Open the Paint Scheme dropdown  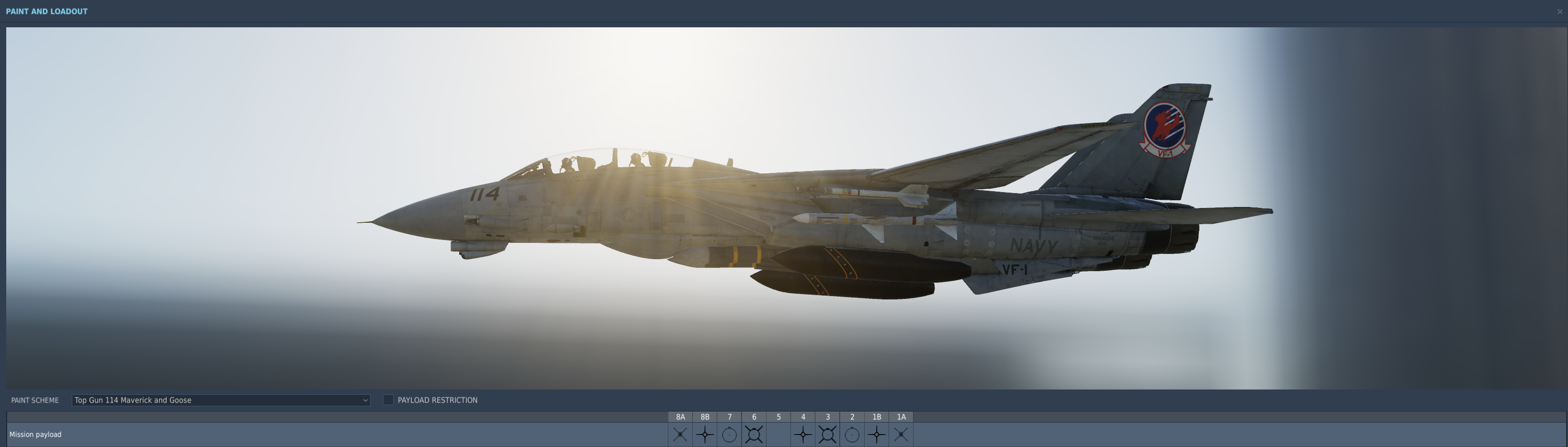(220, 400)
